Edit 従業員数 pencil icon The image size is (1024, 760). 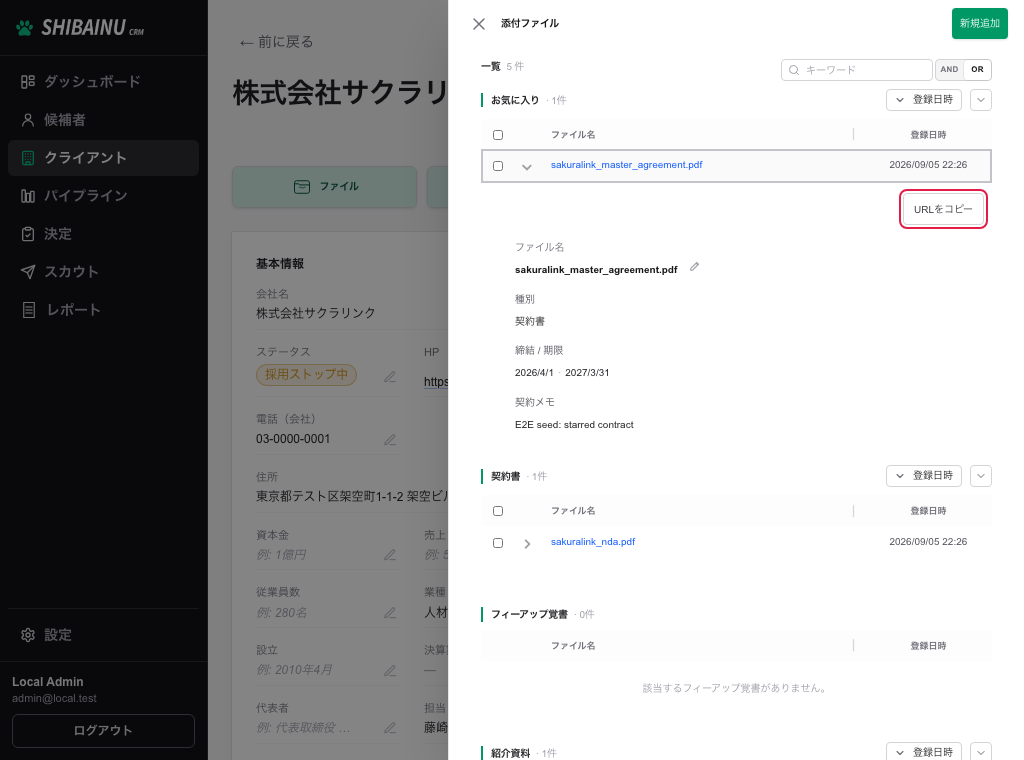[x=390, y=612]
